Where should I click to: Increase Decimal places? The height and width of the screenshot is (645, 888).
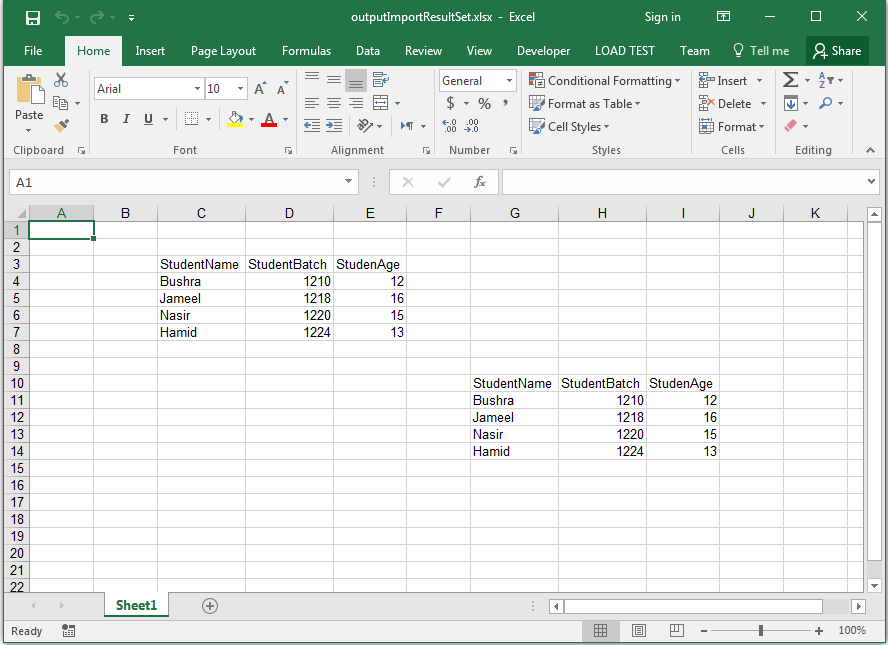pos(449,126)
